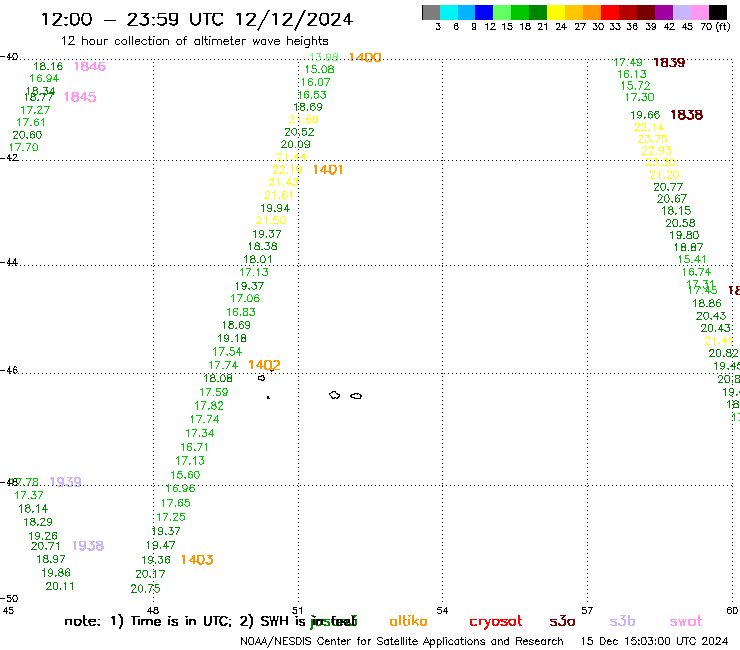Click wave height value 15.08

(320, 69)
